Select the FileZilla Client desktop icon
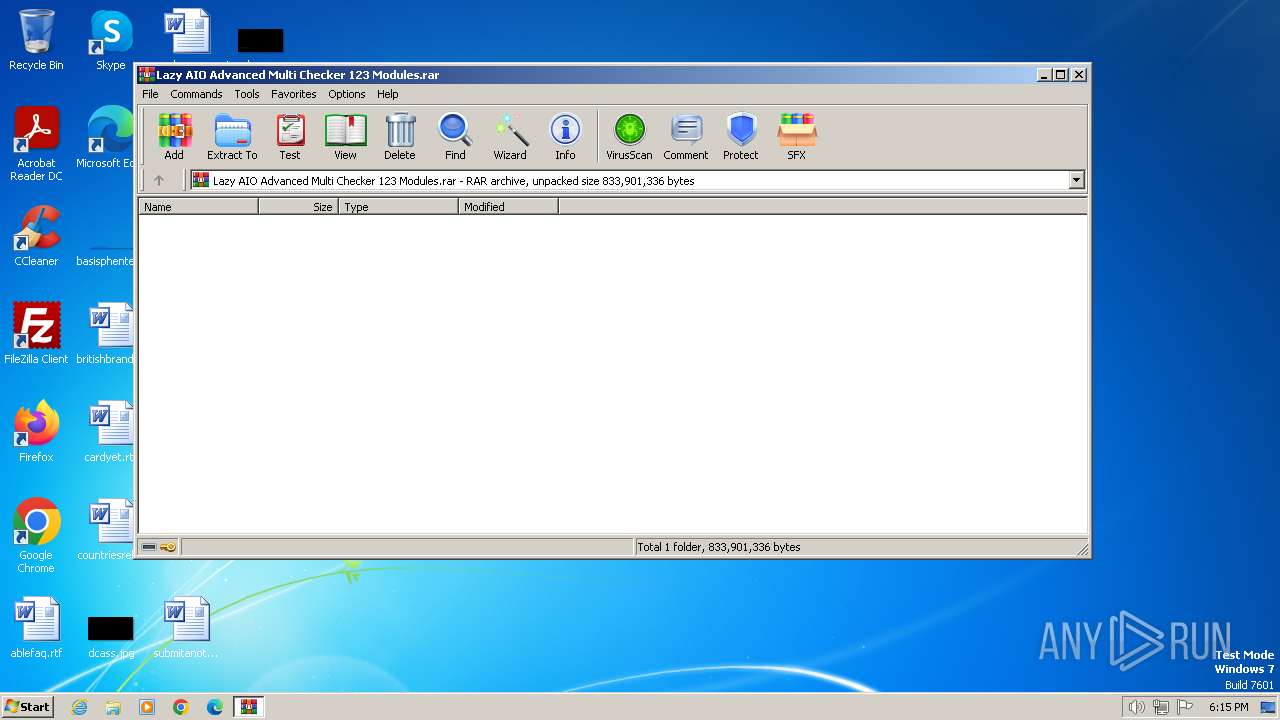The image size is (1280, 720). (x=36, y=333)
